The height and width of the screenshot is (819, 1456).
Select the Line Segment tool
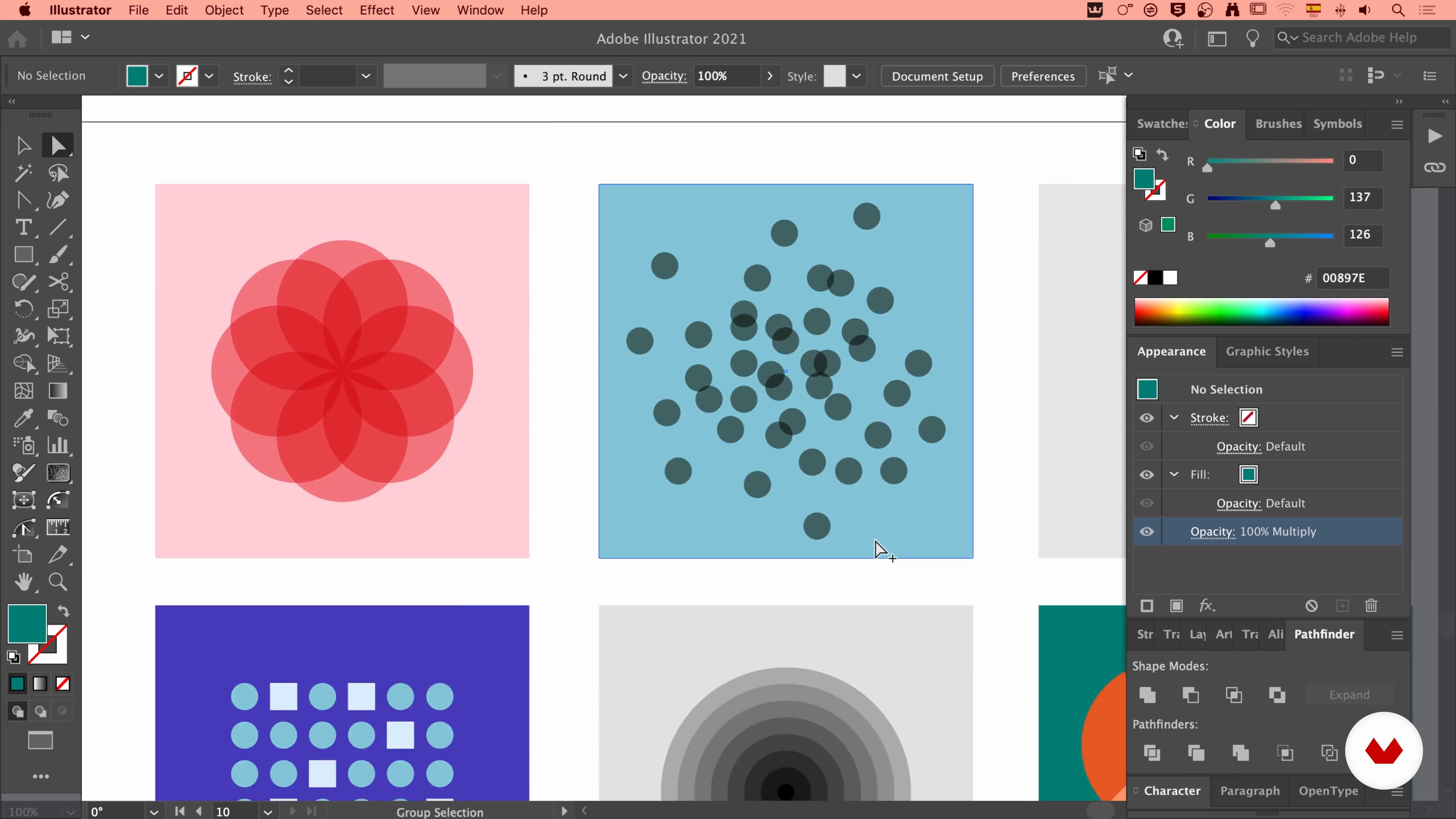point(58,227)
